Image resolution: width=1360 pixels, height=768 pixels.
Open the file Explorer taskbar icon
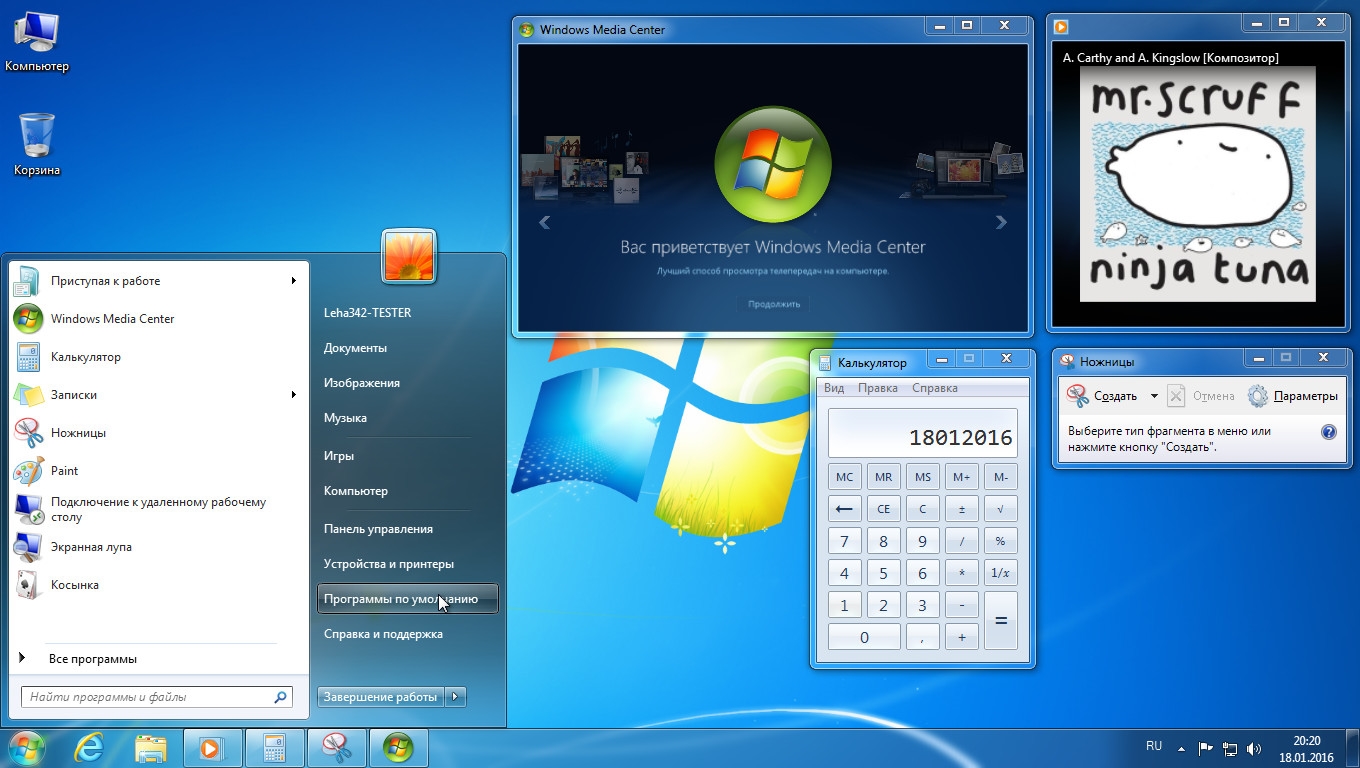click(150, 748)
